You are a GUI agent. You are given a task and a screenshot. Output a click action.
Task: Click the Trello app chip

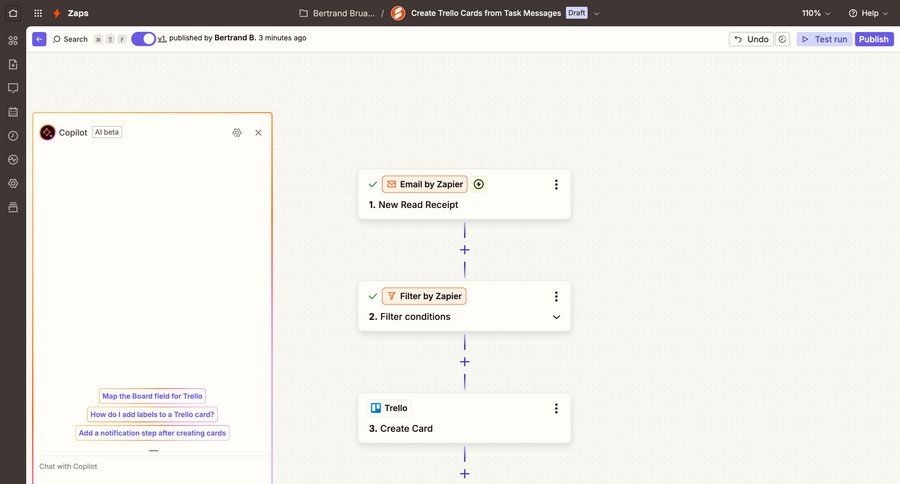point(389,408)
